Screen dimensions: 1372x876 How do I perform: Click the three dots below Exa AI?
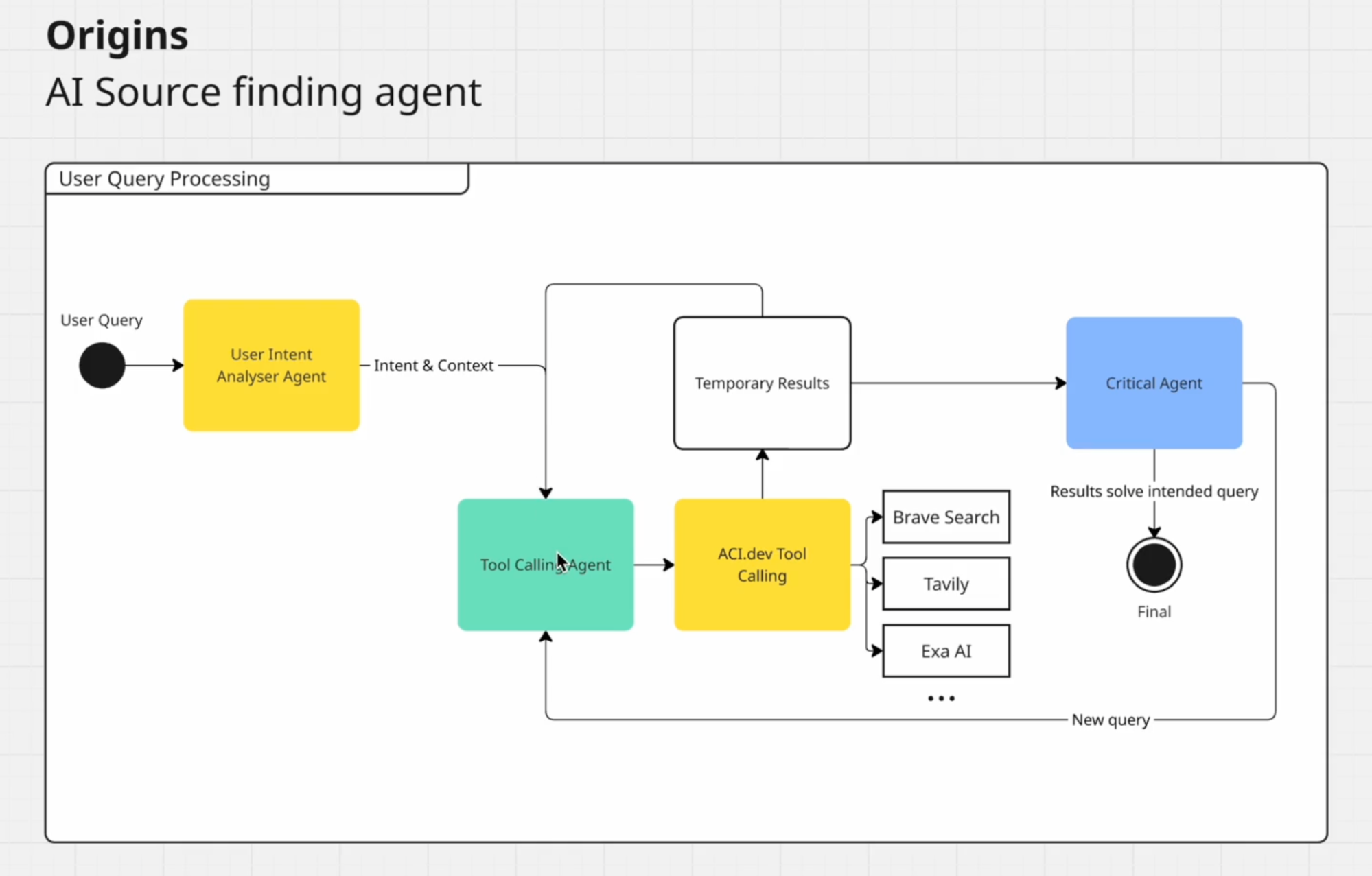[x=941, y=698]
